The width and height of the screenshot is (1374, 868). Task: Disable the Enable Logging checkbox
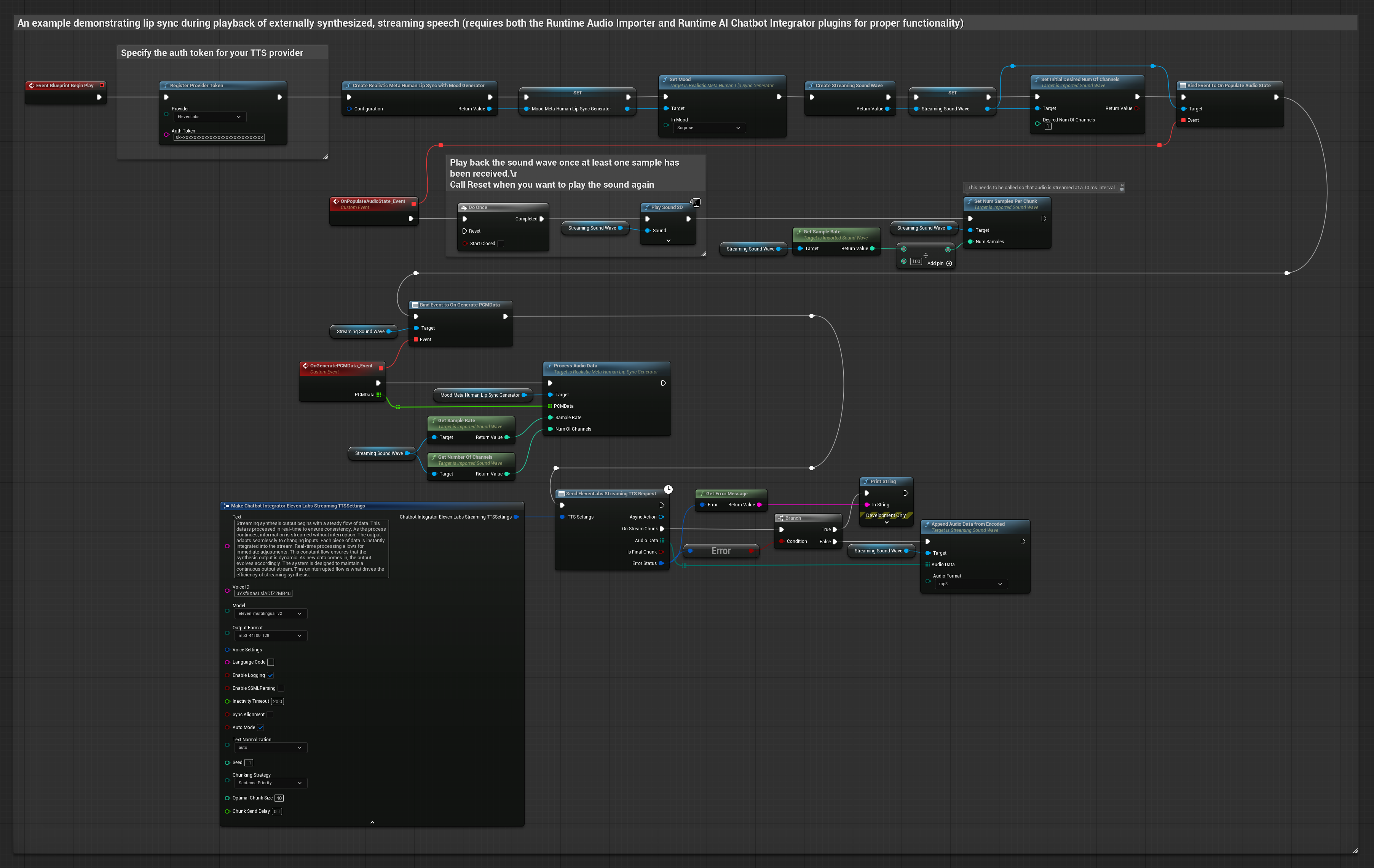point(270,676)
